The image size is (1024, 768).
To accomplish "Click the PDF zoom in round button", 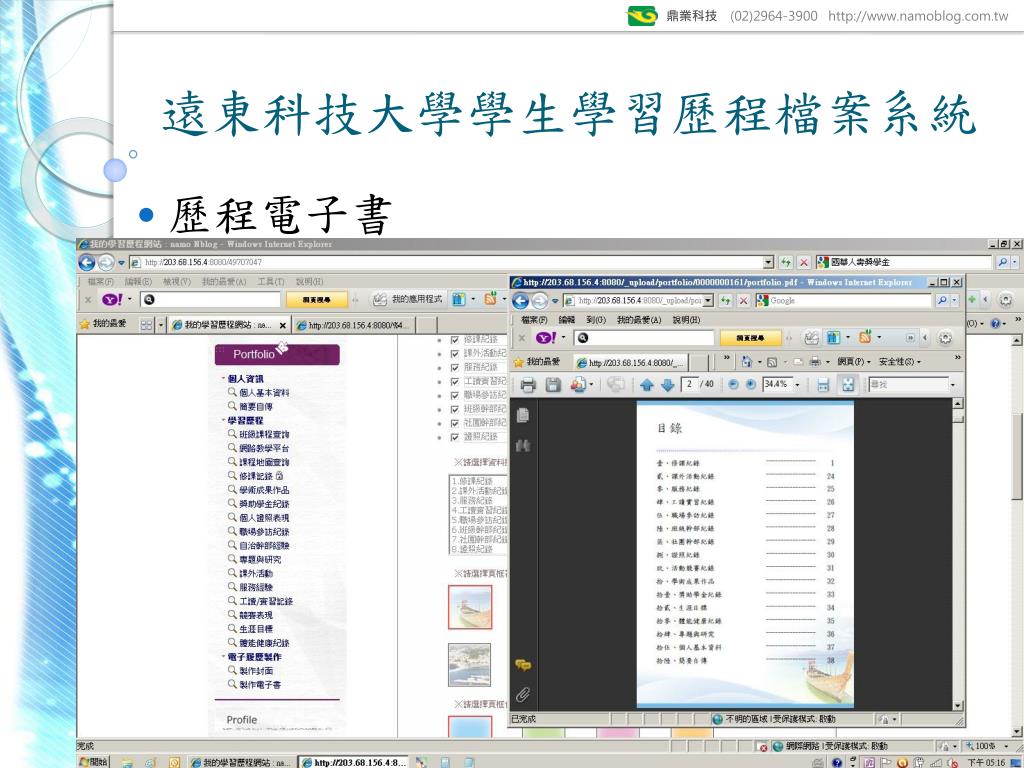I will click(x=751, y=385).
